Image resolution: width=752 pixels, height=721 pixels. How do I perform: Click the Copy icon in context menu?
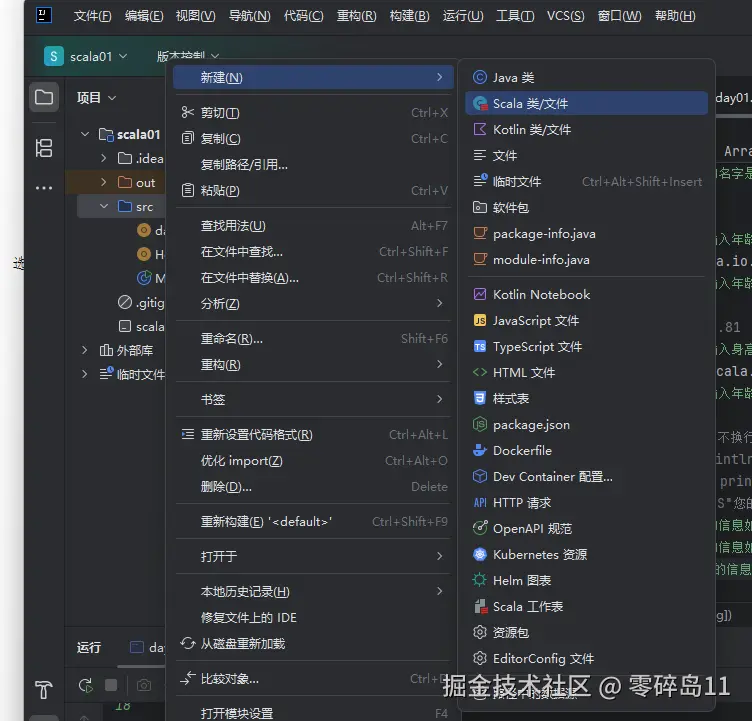point(188,138)
